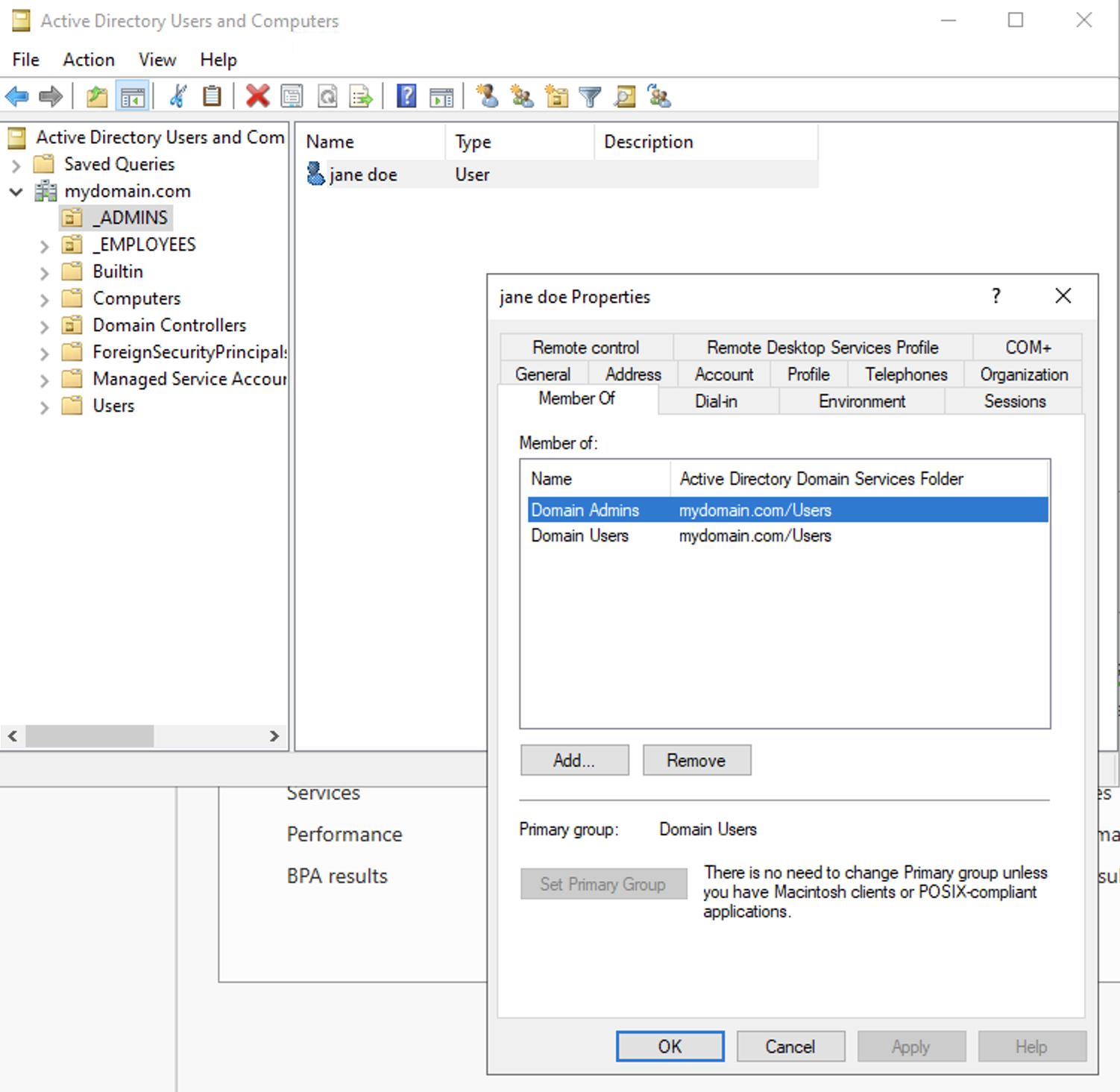Click Remove to drop the selected group
Screen dimensions: 1120x1092
pos(696,760)
